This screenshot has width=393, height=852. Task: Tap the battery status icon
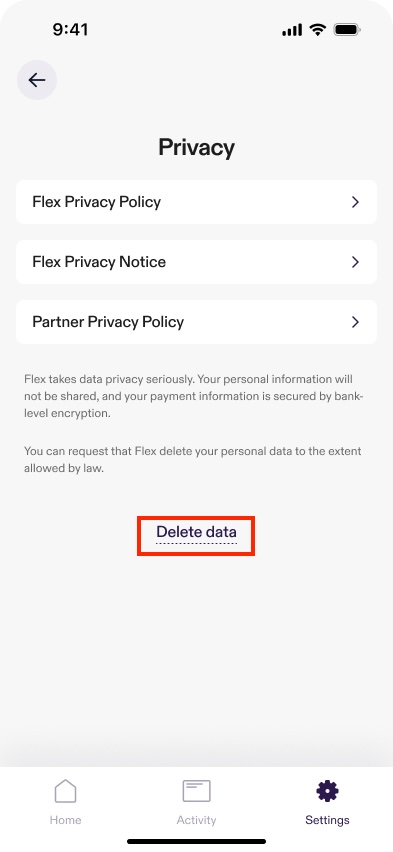(347, 29)
